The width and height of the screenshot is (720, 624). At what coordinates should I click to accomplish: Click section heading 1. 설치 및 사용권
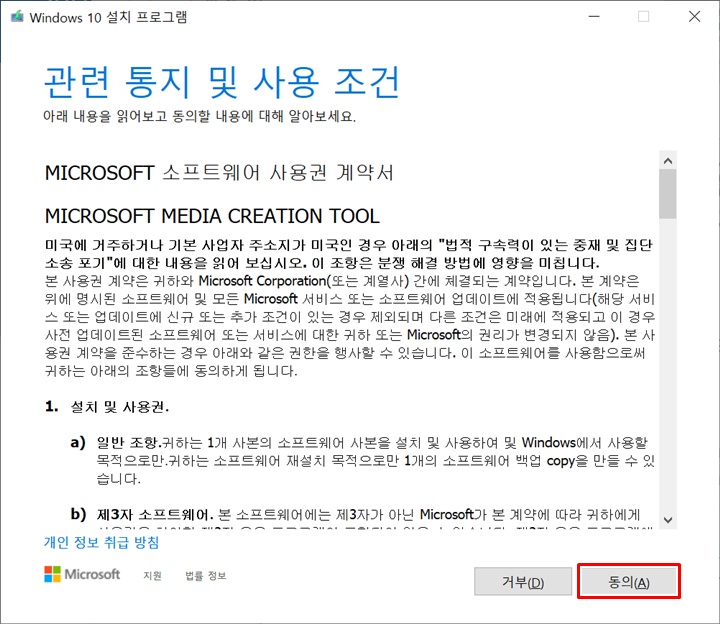[x=107, y=406]
